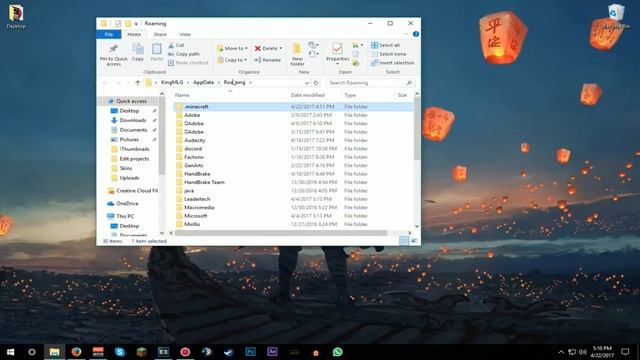
Task: Open Properties of selected item
Action: click(x=338, y=53)
